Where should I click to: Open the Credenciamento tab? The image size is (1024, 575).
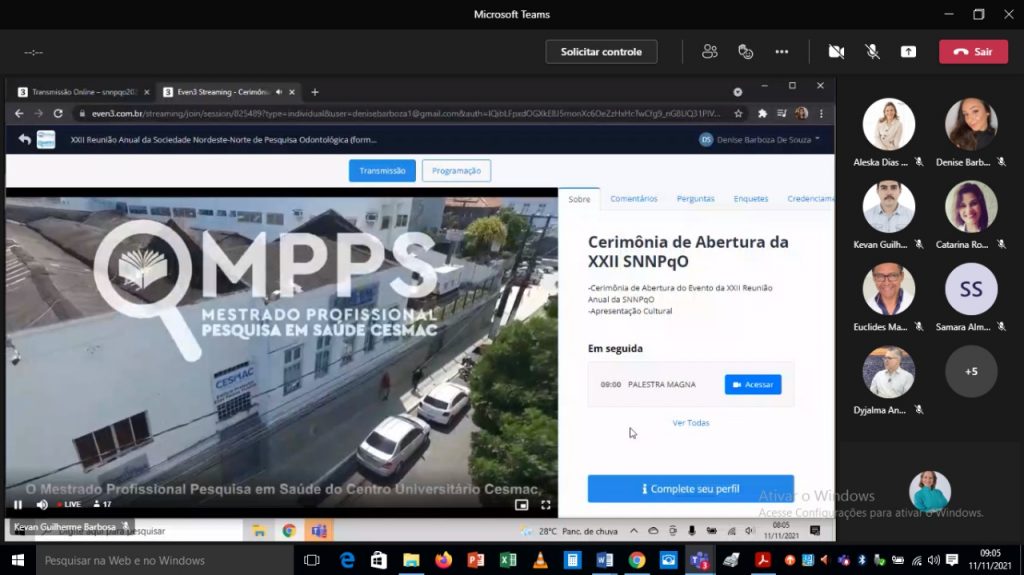pos(810,199)
